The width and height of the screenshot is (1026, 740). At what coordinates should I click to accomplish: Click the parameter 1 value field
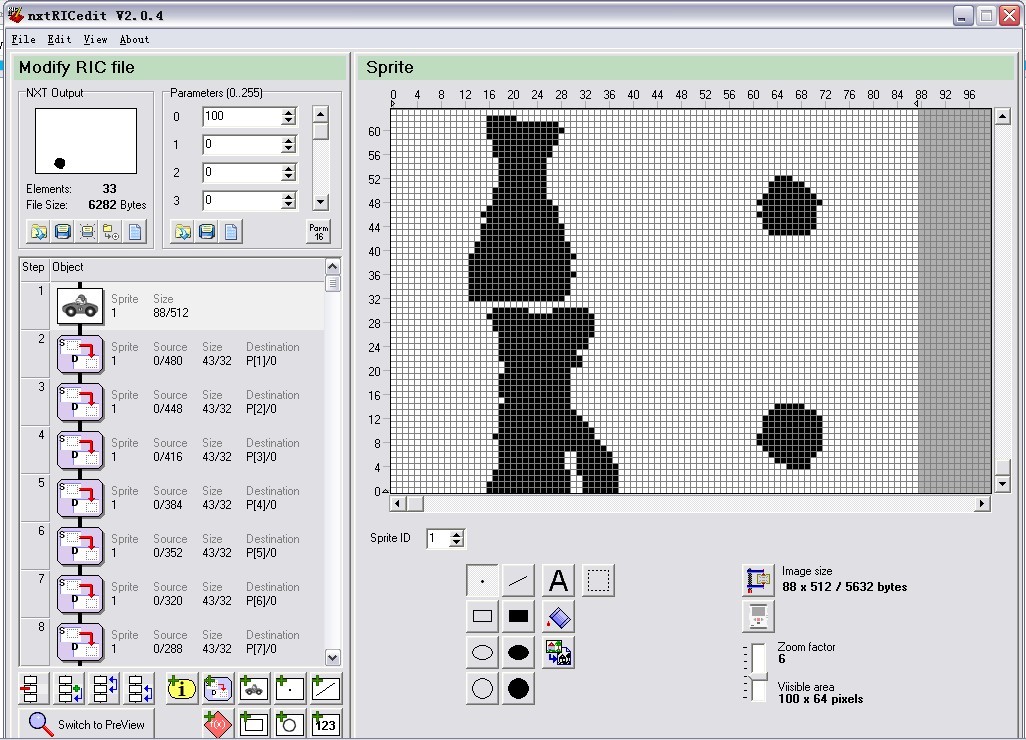(241, 145)
